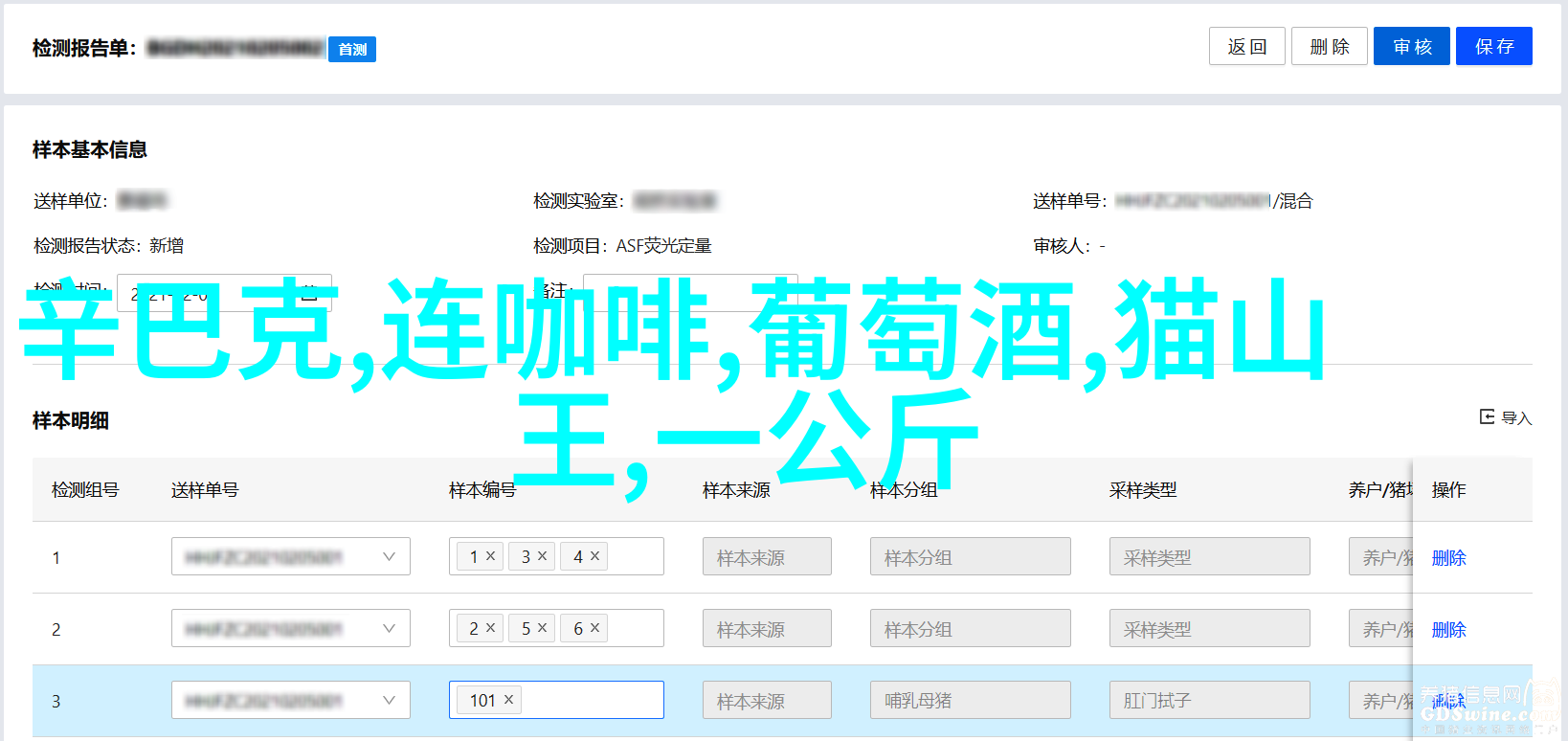Viewport: 1568px width, 741px height.
Task: Click 样本来源 field in row 2
Action: click(767, 628)
